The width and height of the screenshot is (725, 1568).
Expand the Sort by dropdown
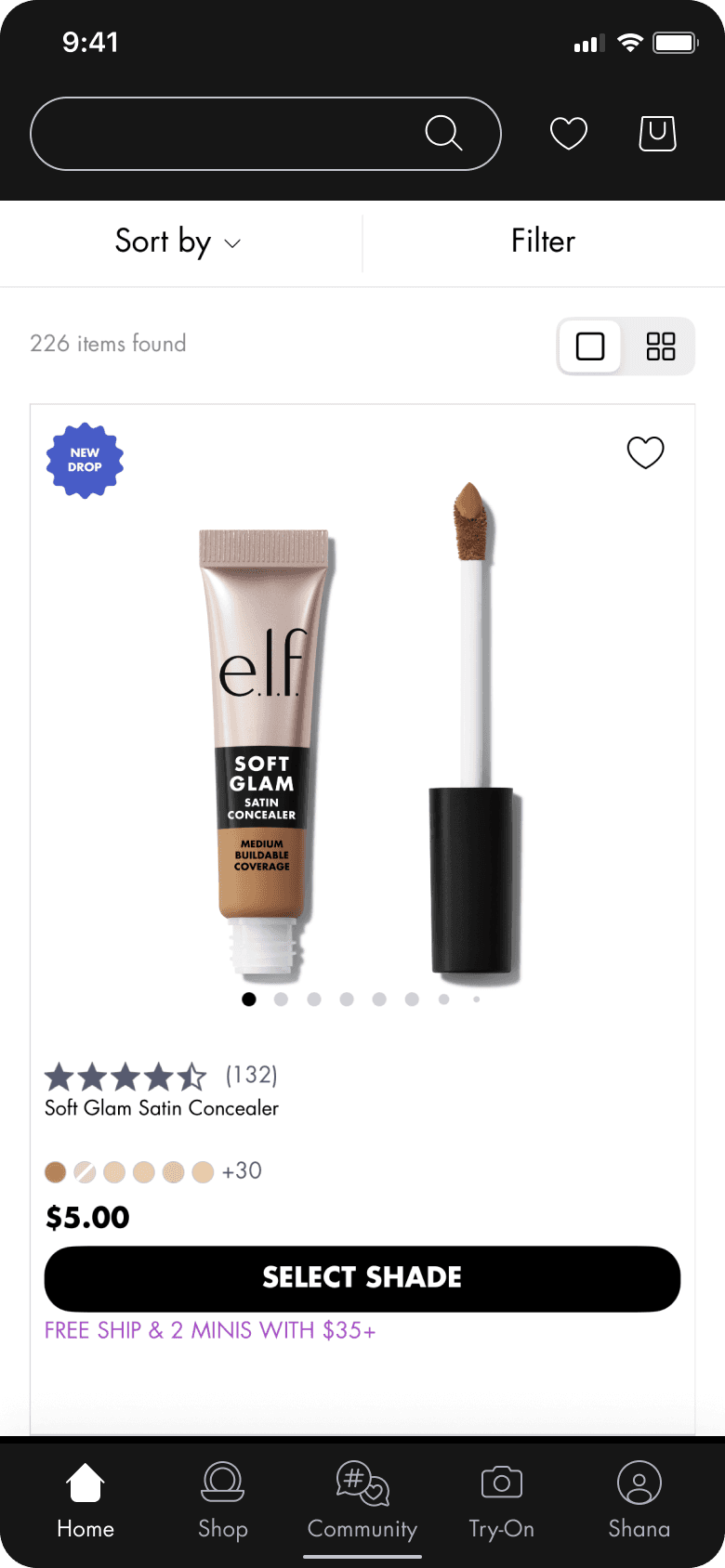pyautogui.click(x=178, y=242)
